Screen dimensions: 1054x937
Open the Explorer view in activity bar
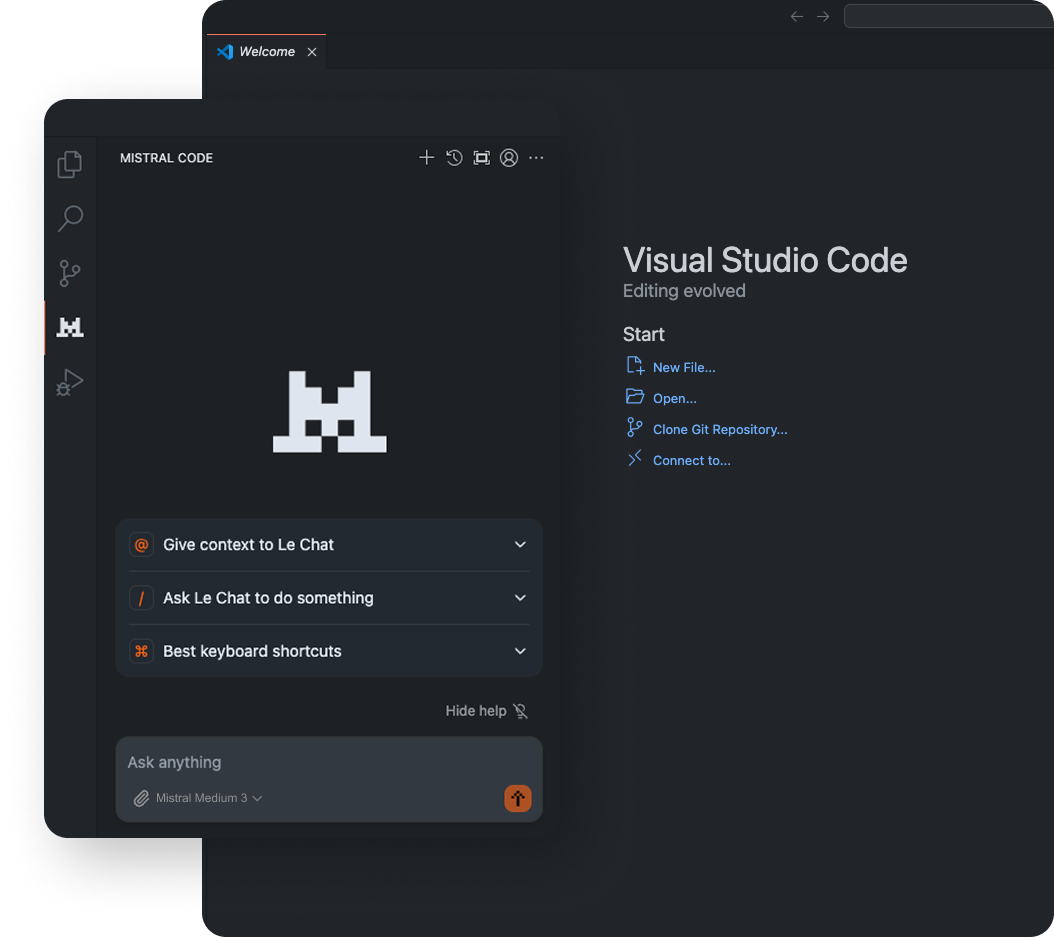coord(69,164)
